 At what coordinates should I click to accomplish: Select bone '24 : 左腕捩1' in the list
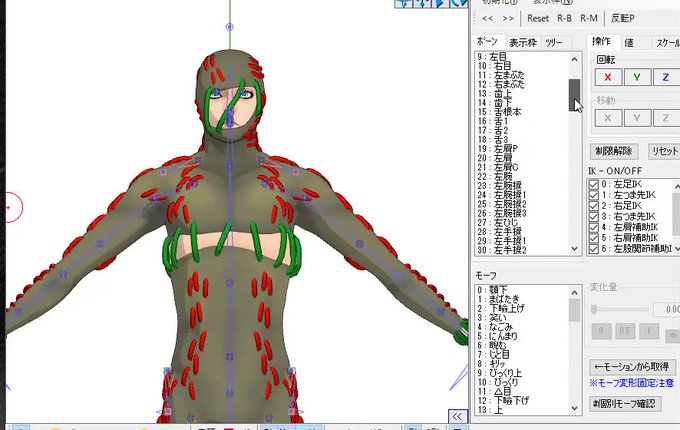pyautogui.click(x=502, y=195)
